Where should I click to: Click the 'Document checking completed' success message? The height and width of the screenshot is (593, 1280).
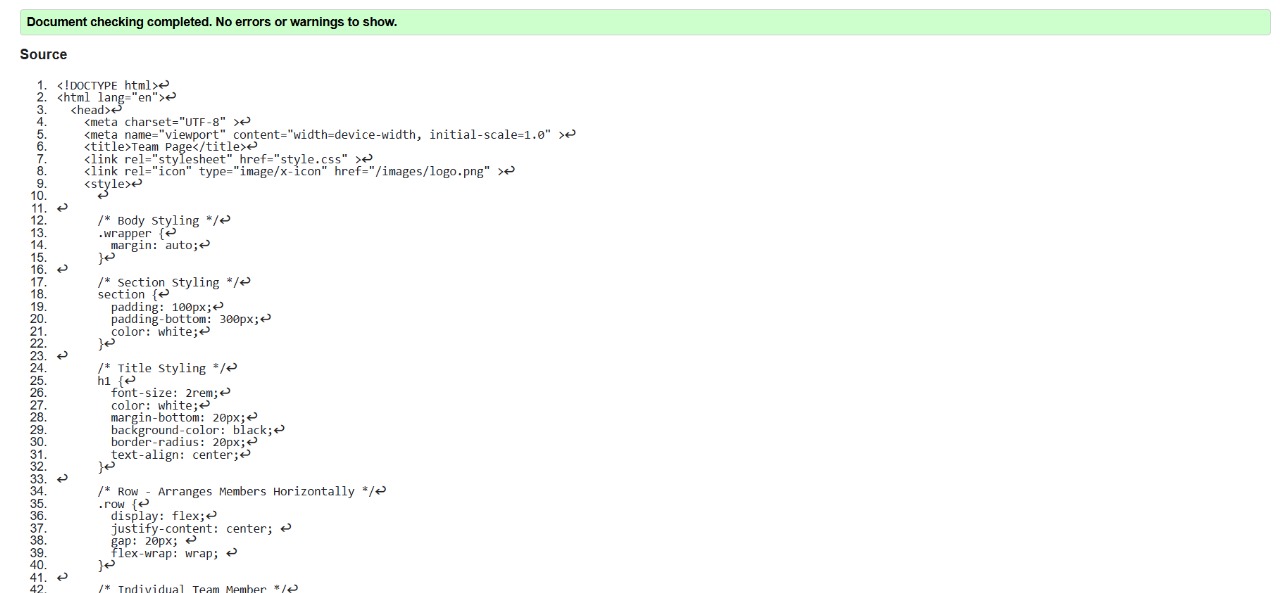[x=645, y=22]
